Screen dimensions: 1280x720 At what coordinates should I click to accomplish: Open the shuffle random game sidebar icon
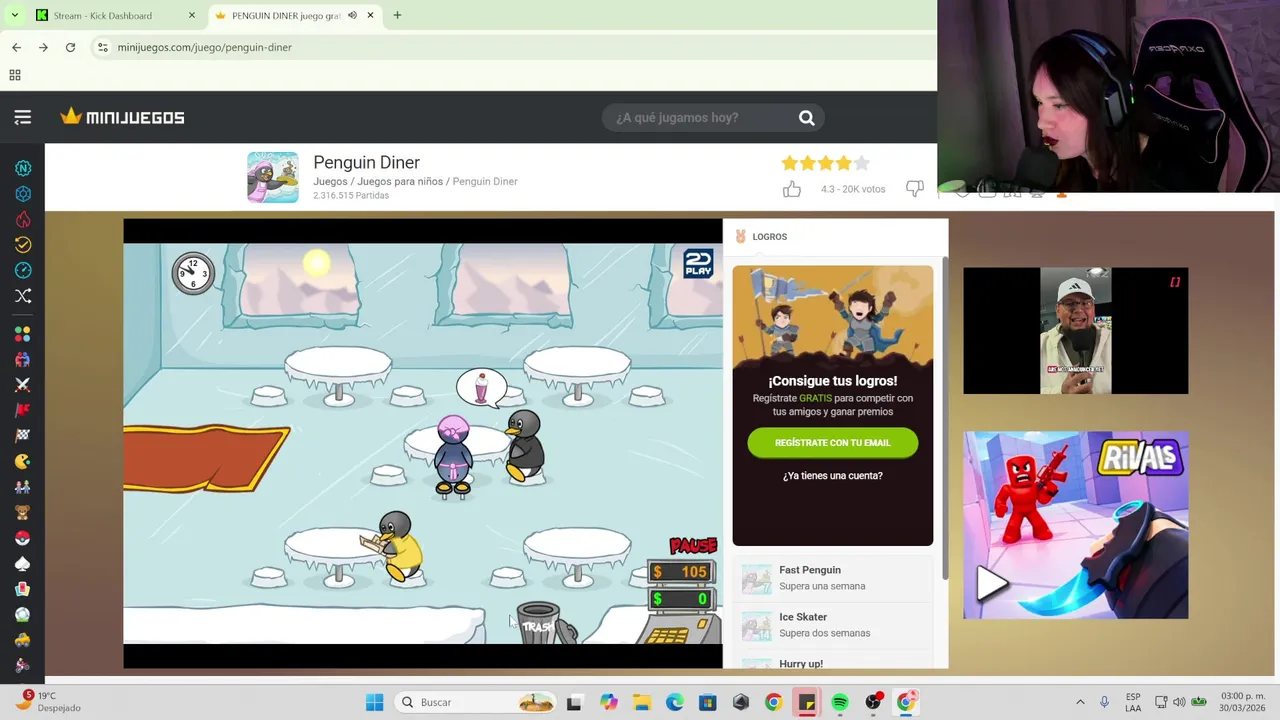coord(23,296)
